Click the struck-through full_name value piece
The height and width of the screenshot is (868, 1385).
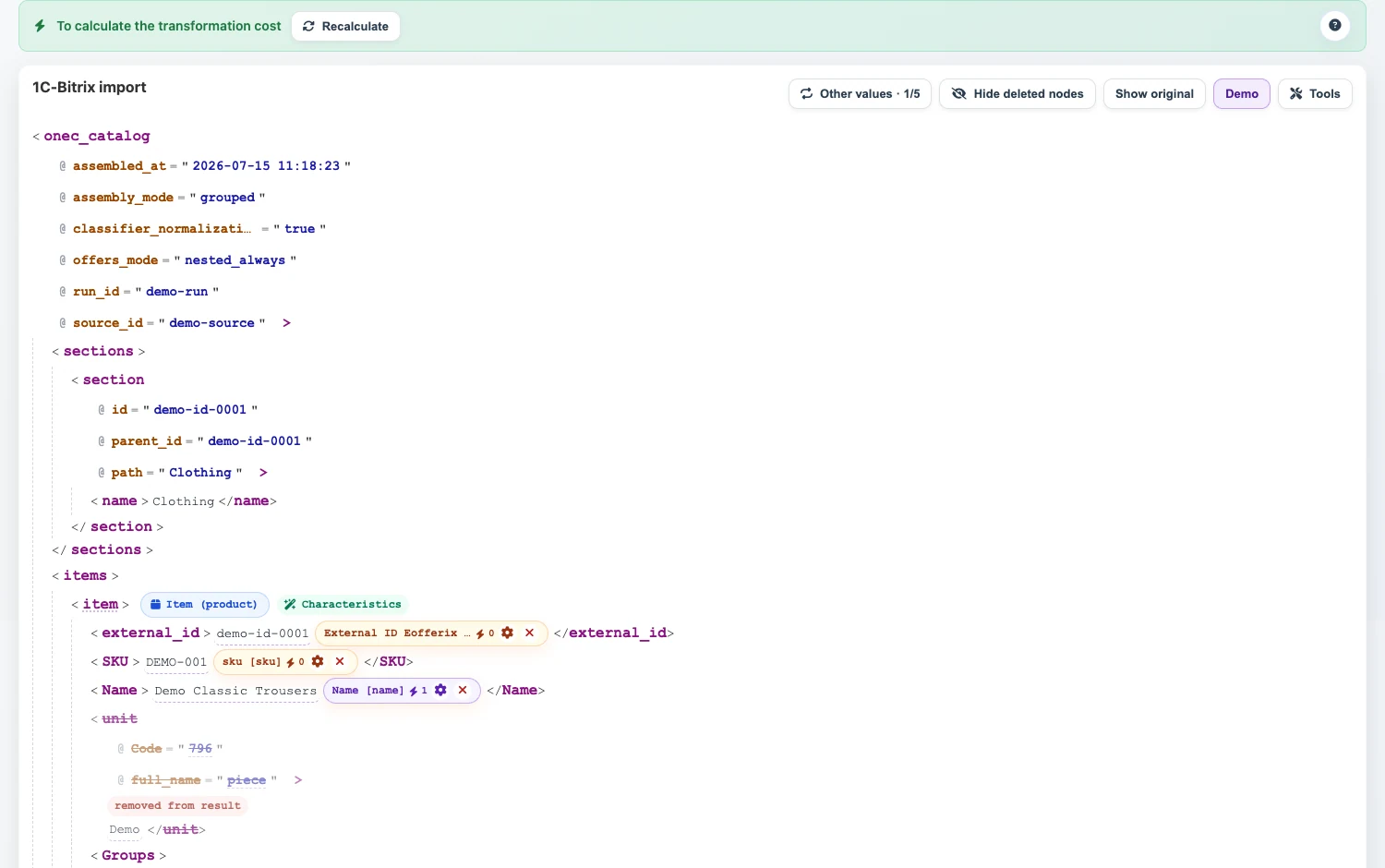pos(247,780)
